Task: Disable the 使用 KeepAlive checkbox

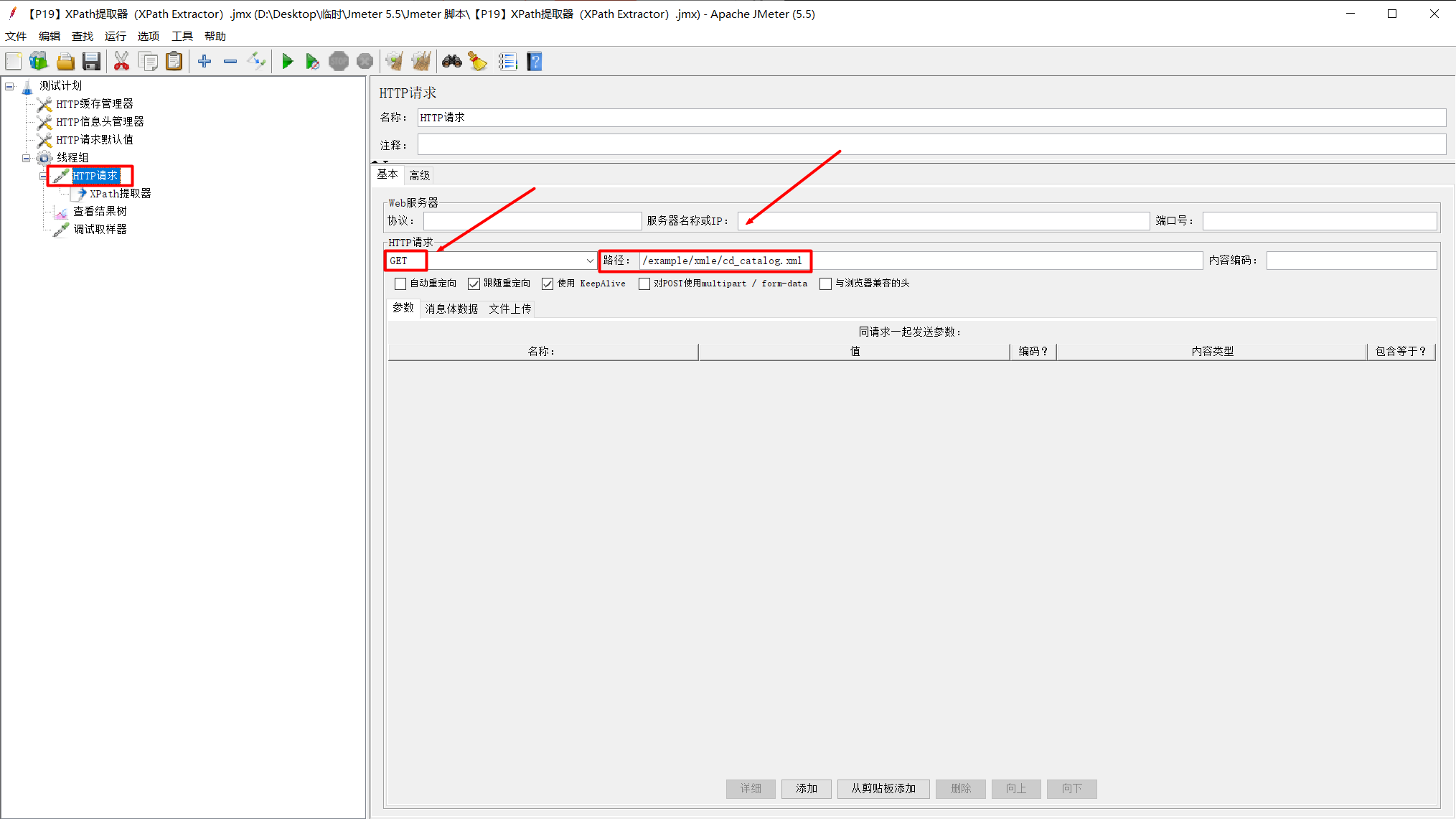Action: [x=548, y=284]
